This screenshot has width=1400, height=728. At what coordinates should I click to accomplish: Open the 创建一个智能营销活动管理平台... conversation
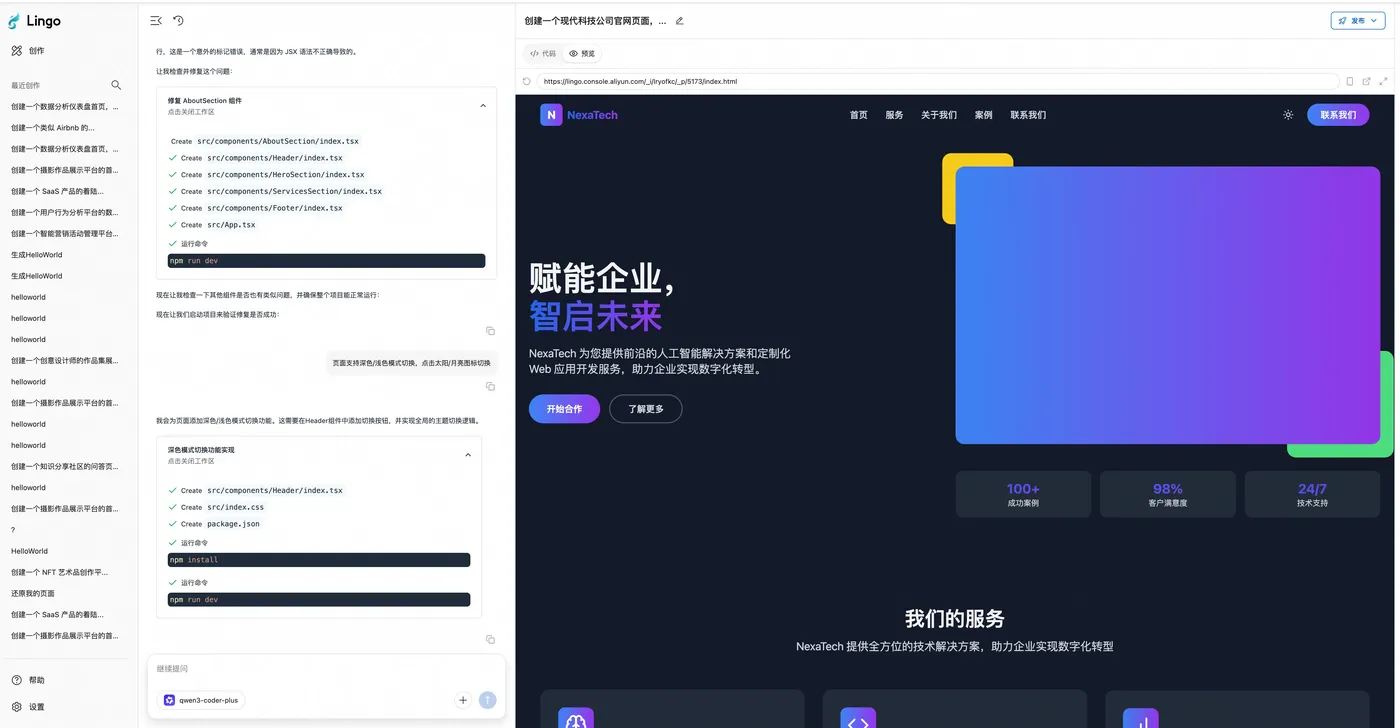(x=64, y=233)
